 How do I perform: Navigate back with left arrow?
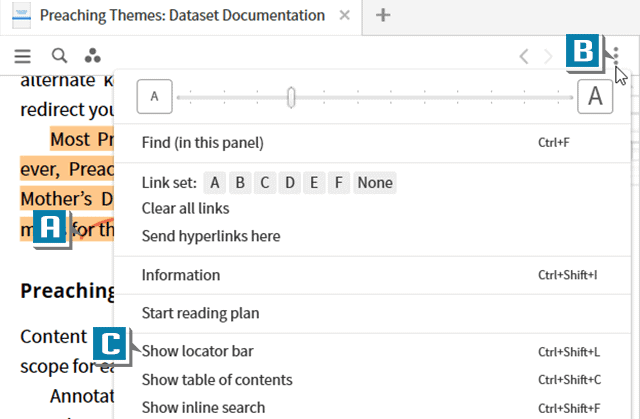524,56
